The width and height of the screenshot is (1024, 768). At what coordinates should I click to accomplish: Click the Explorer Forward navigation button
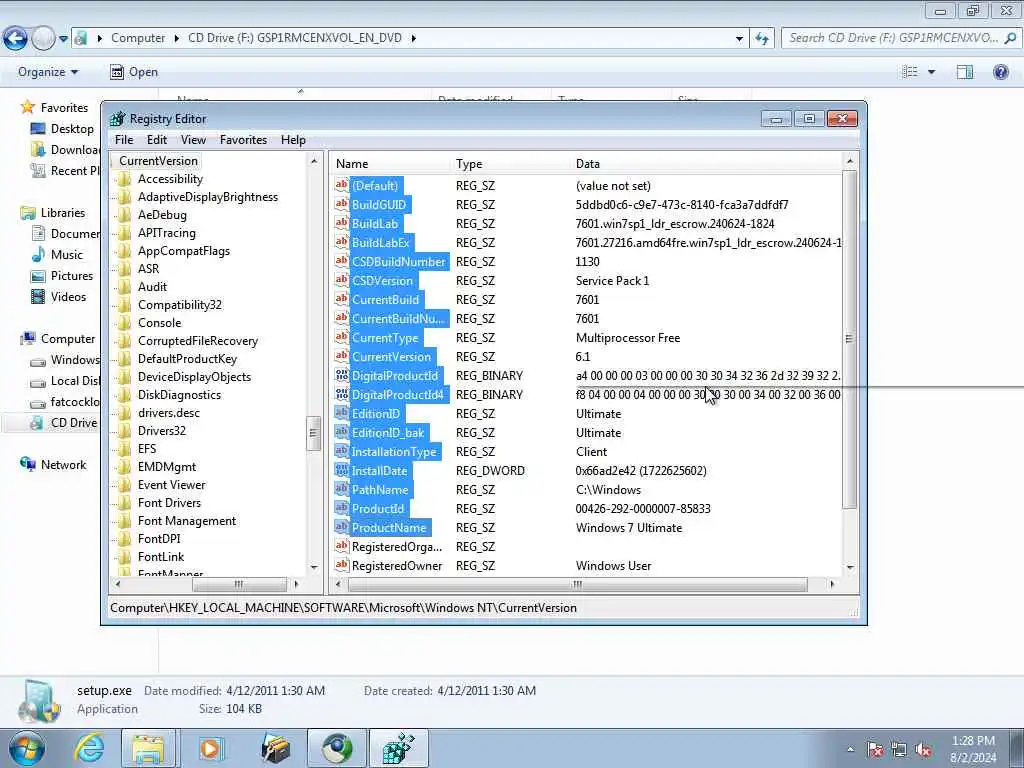pos(43,39)
